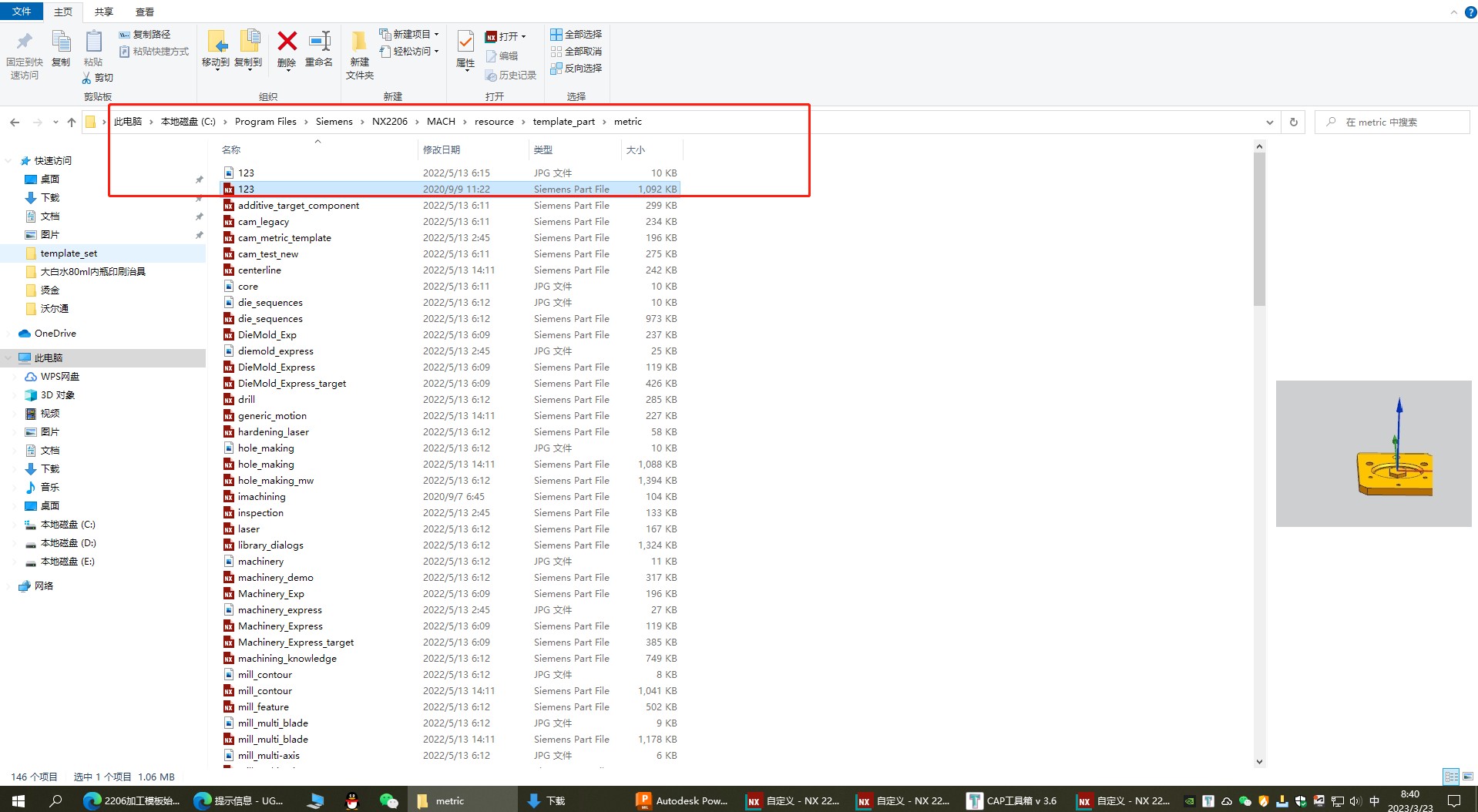
Task: Select the template_set folder in sidebar
Action: coord(69,253)
